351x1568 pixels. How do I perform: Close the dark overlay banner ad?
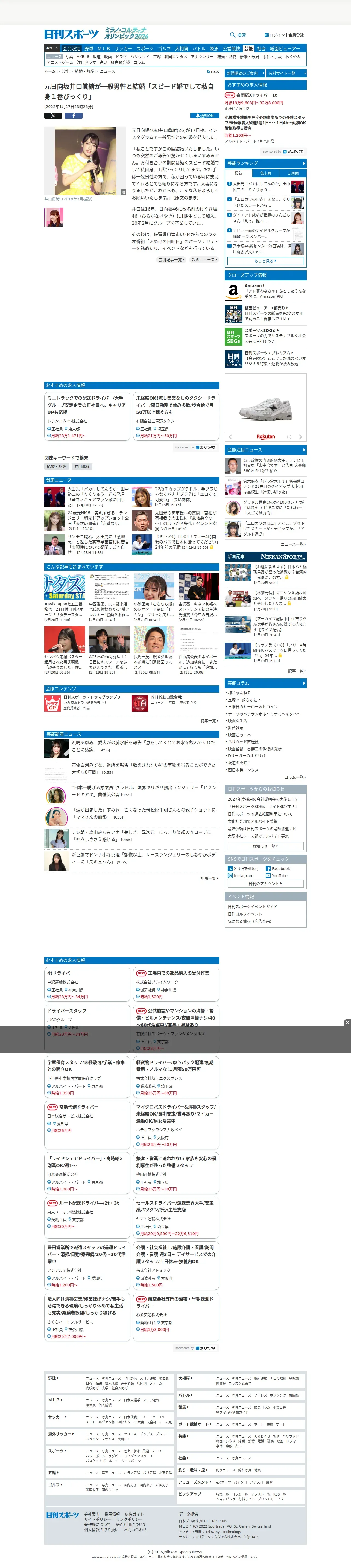tap(347, 1023)
